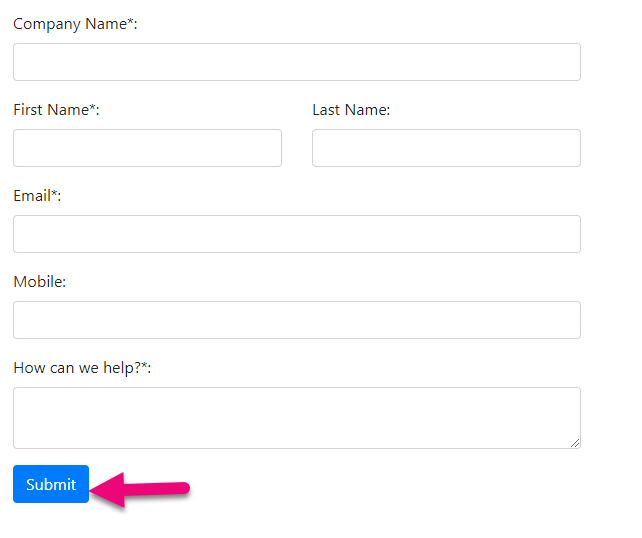
Task: Click the How can we help textarea
Action: coord(296,417)
